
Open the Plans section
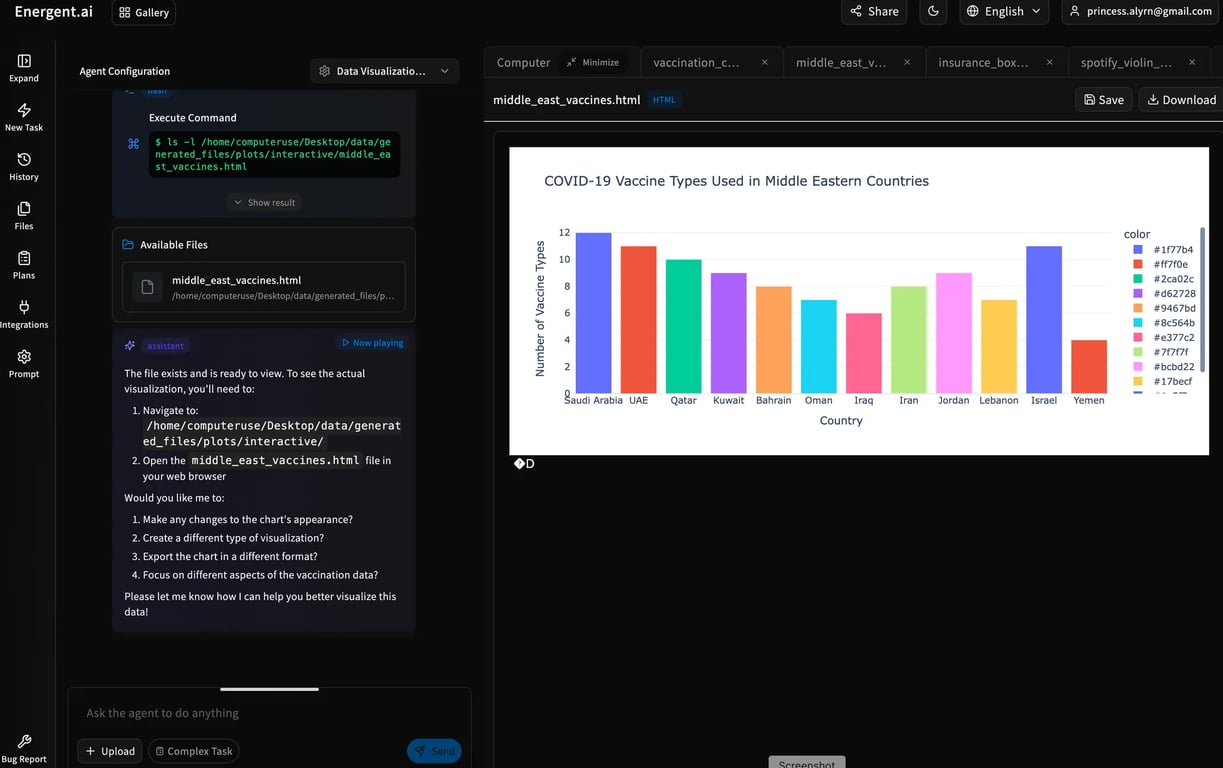pos(24,265)
